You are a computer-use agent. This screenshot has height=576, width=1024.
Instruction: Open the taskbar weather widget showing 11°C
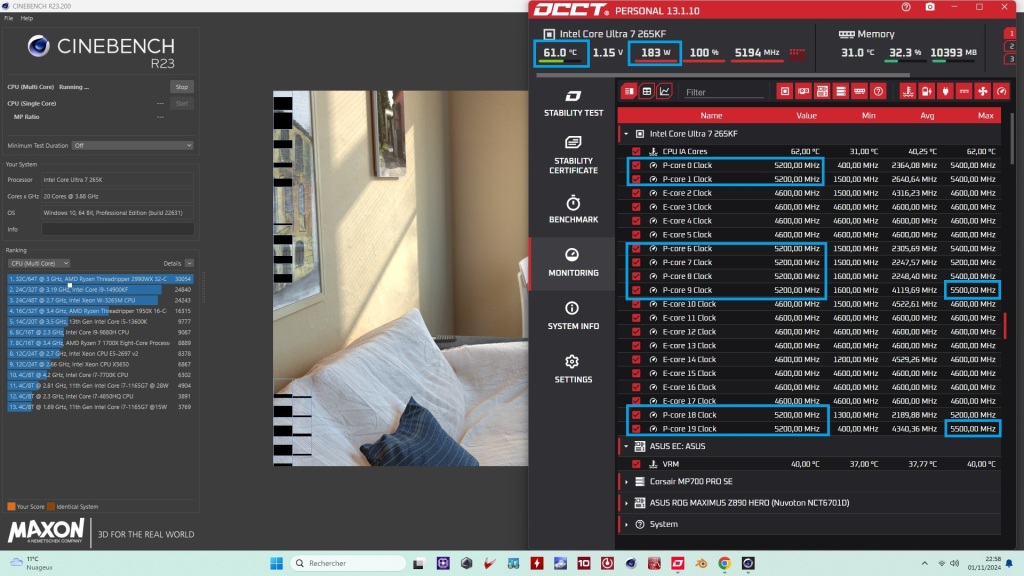point(31,563)
